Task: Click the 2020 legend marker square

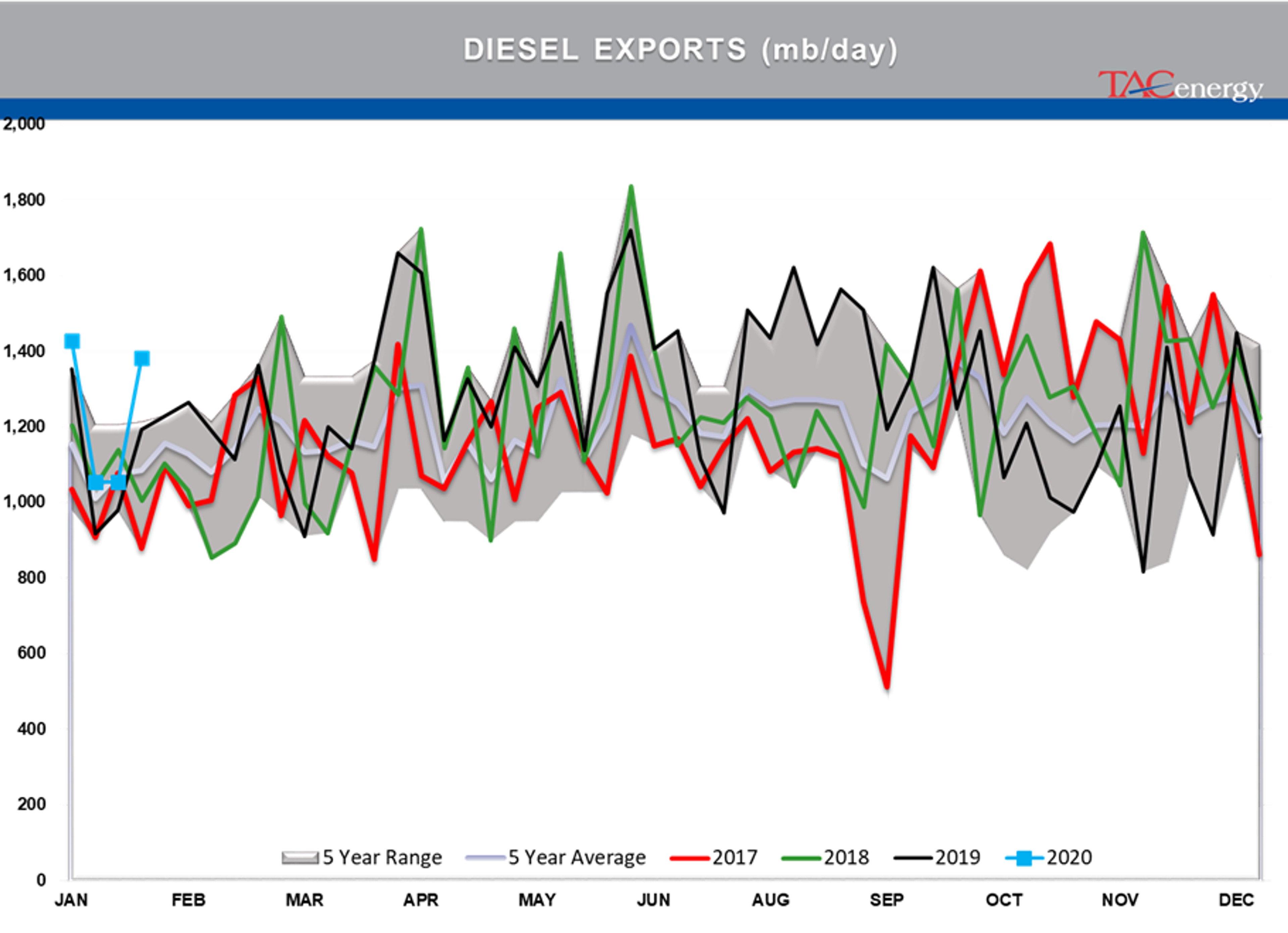Action: (x=1024, y=858)
